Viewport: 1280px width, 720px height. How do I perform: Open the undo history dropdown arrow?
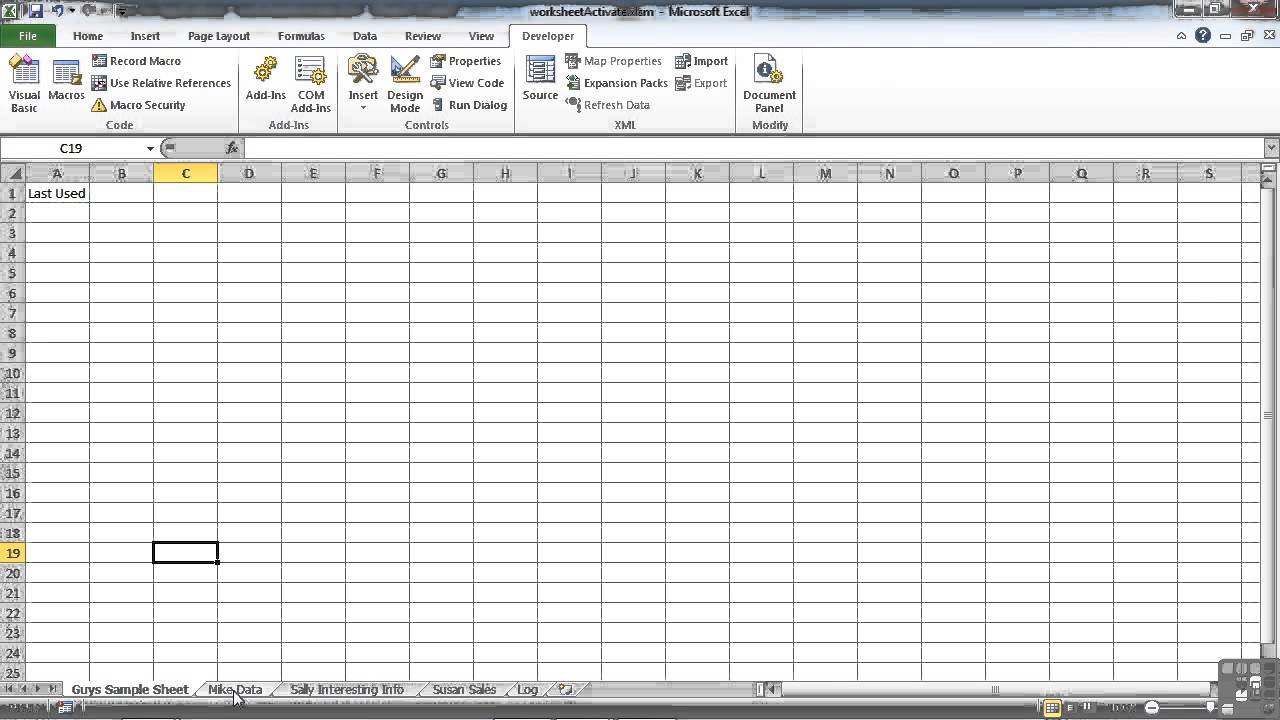coord(71,11)
